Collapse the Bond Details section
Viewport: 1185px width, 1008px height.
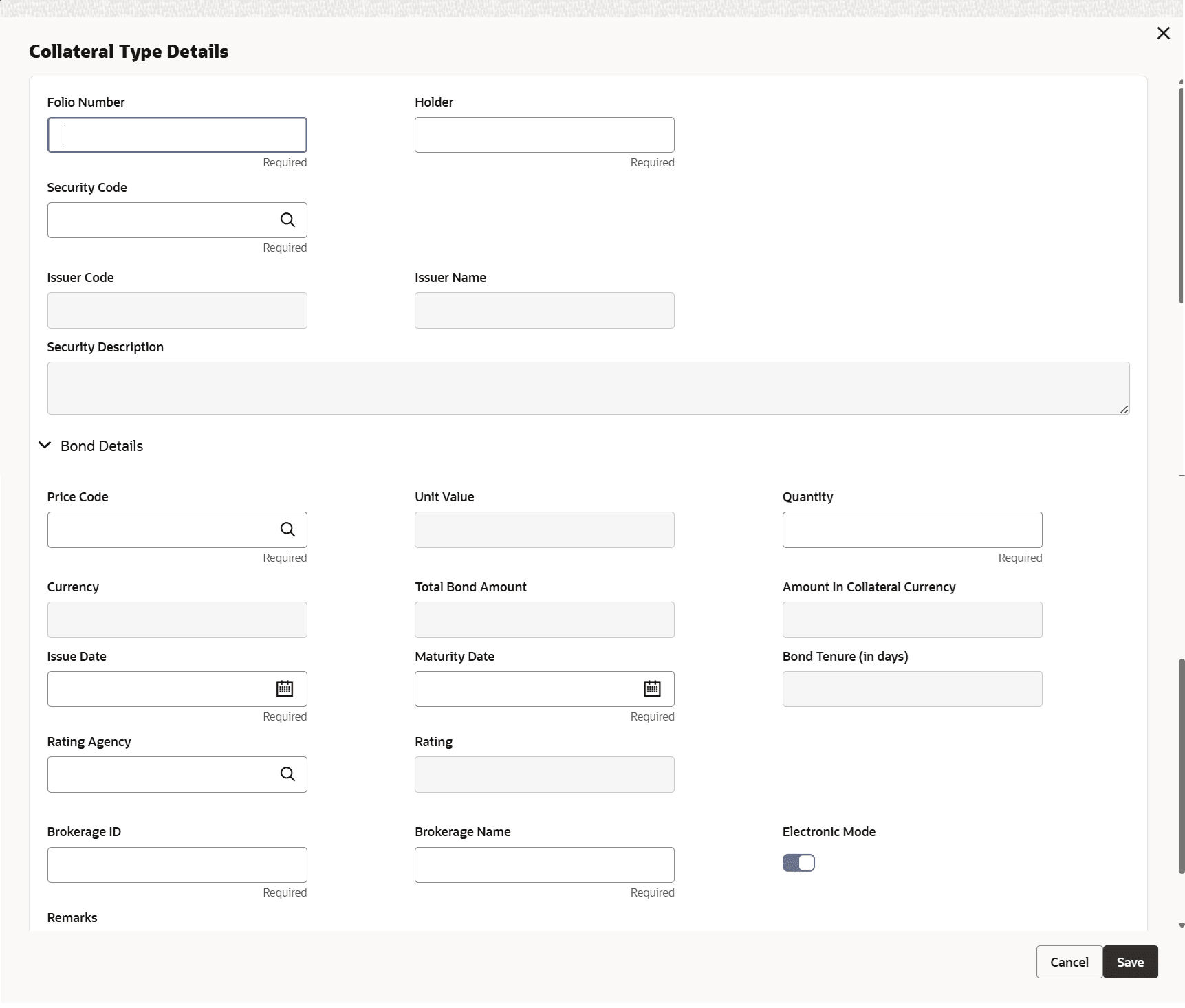point(45,446)
